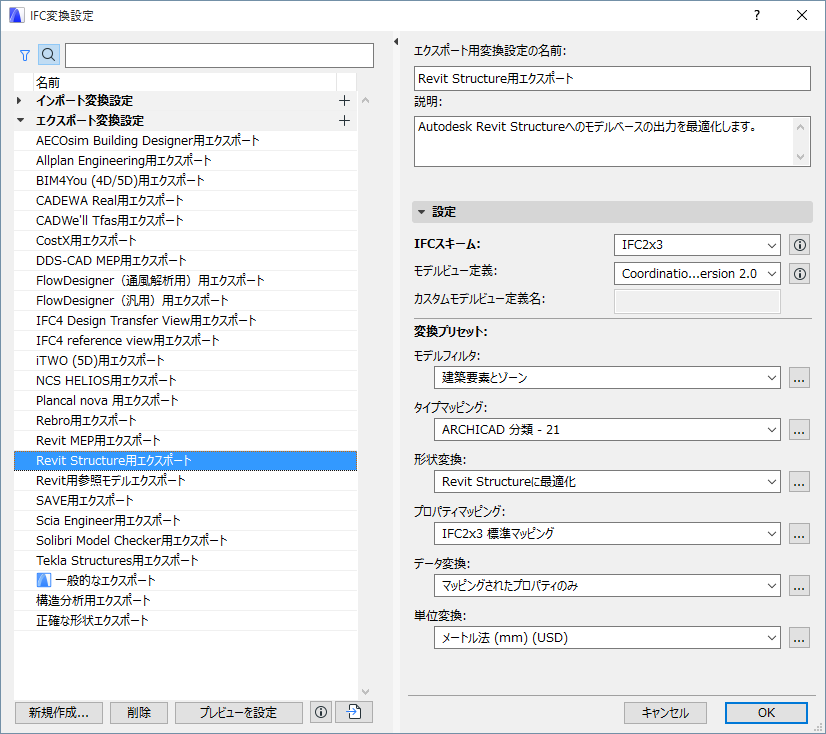Click プレビューを設定 button

[x=238, y=712]
